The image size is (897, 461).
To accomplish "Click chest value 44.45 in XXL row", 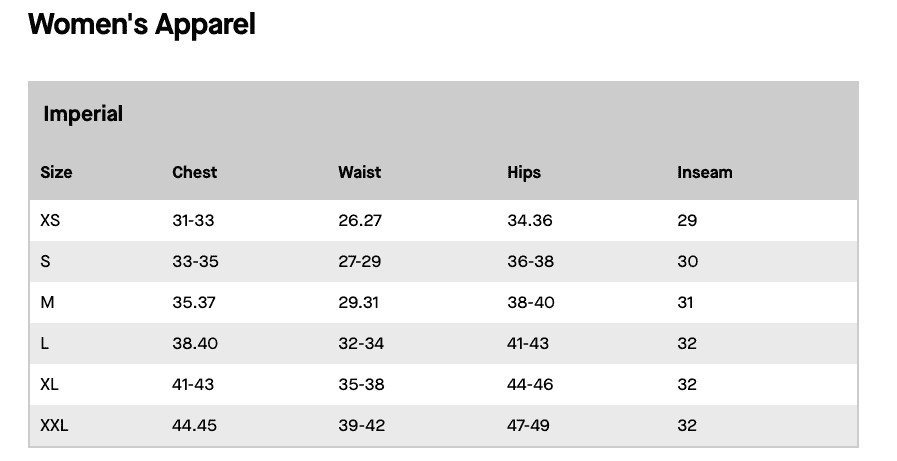I will point(195,425).
